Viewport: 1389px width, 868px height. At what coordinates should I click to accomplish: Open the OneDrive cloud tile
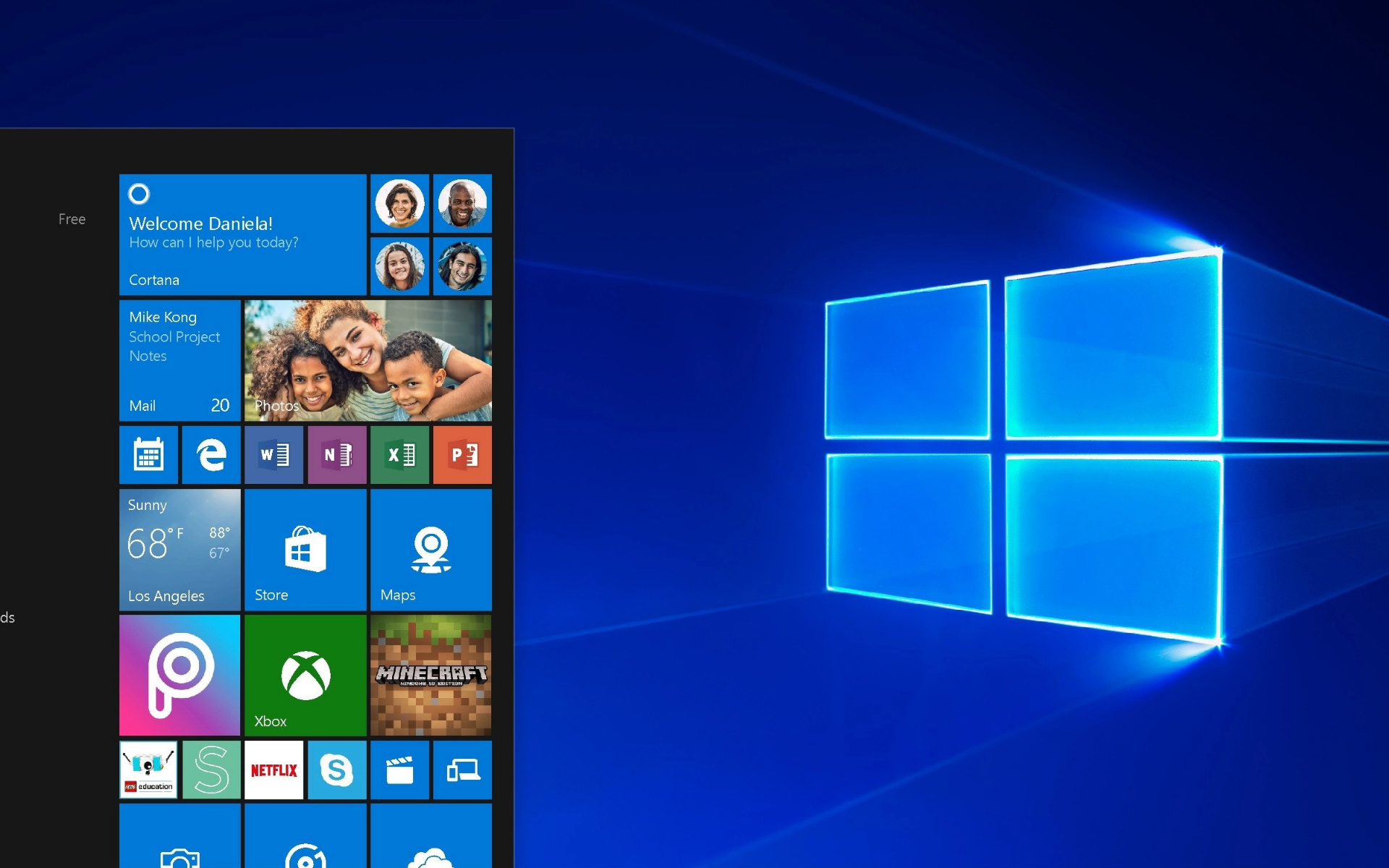[431, 836]
